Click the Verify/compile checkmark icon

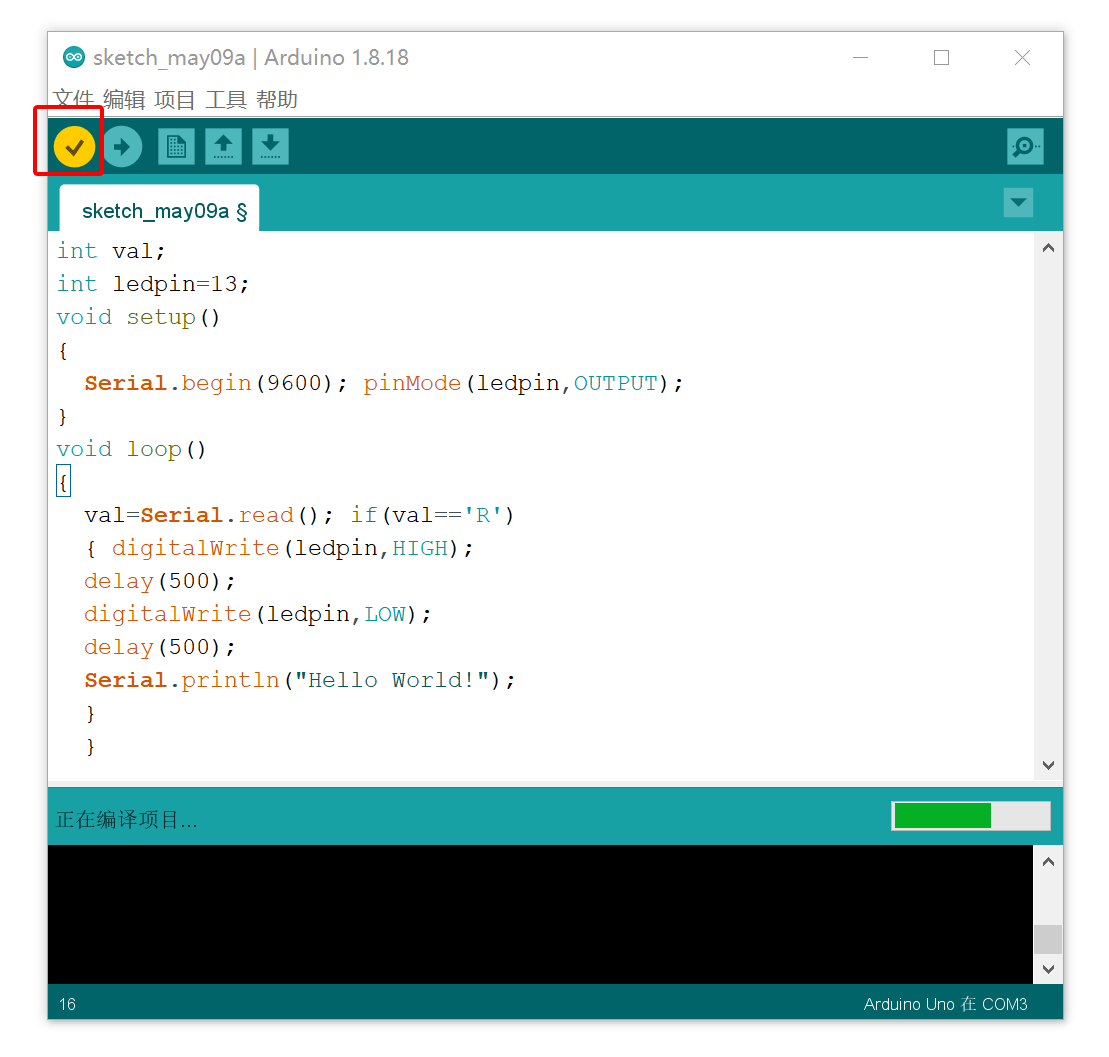point(73,146)
